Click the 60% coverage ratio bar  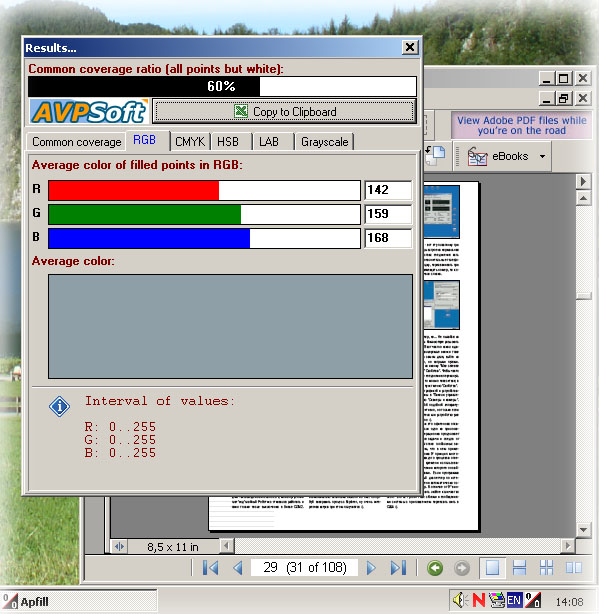click(x=222, y=86)
